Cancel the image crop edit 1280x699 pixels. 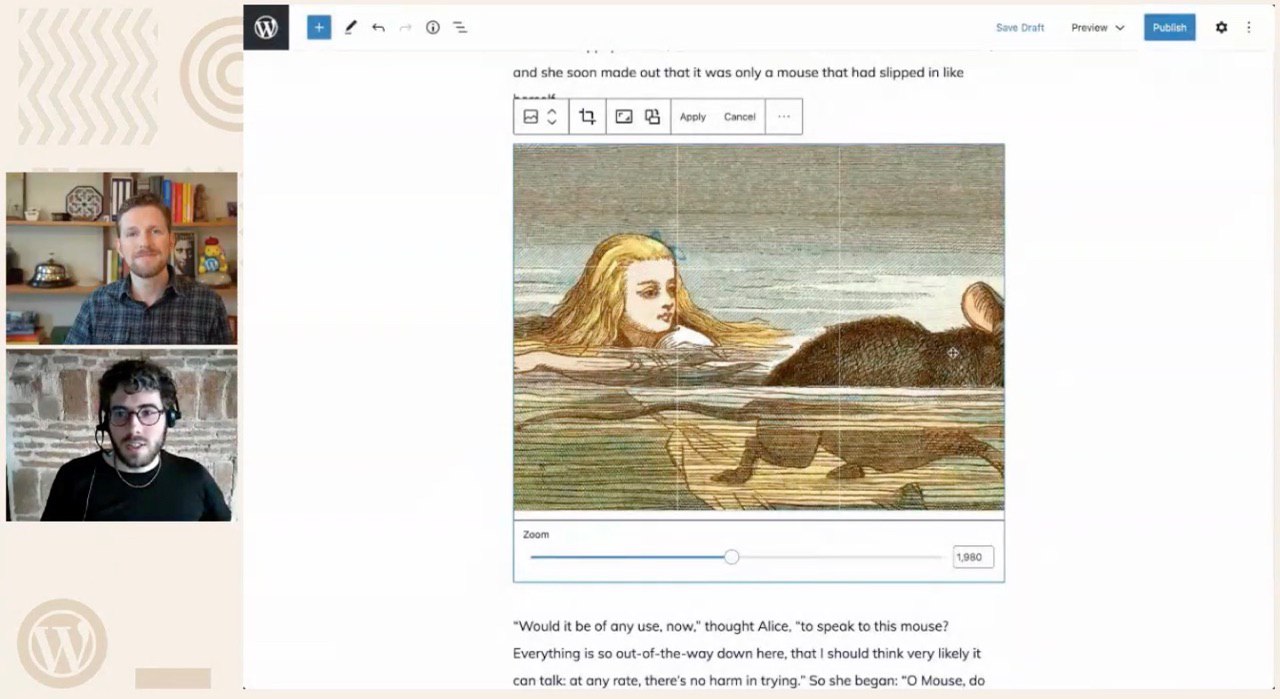coord(740,117)
